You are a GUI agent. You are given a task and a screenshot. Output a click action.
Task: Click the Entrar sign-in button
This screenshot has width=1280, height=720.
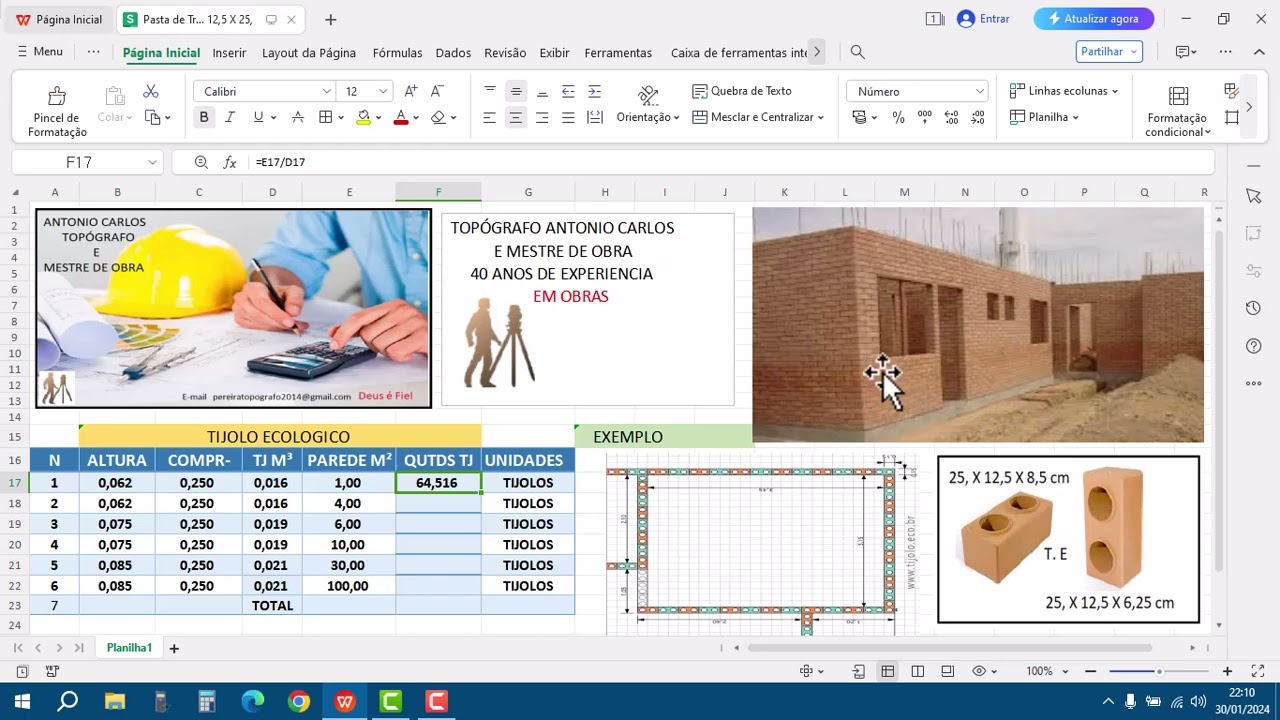984,19
